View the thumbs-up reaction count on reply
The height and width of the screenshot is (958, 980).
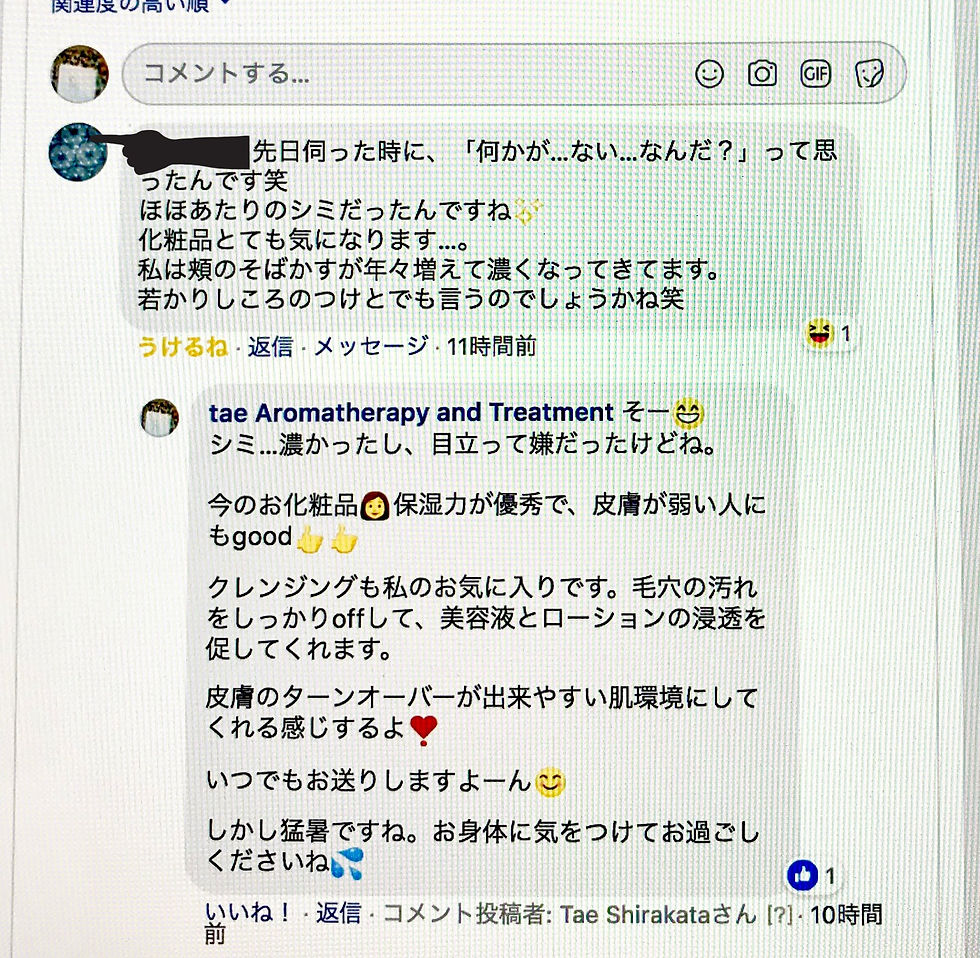tap(811, 875)
